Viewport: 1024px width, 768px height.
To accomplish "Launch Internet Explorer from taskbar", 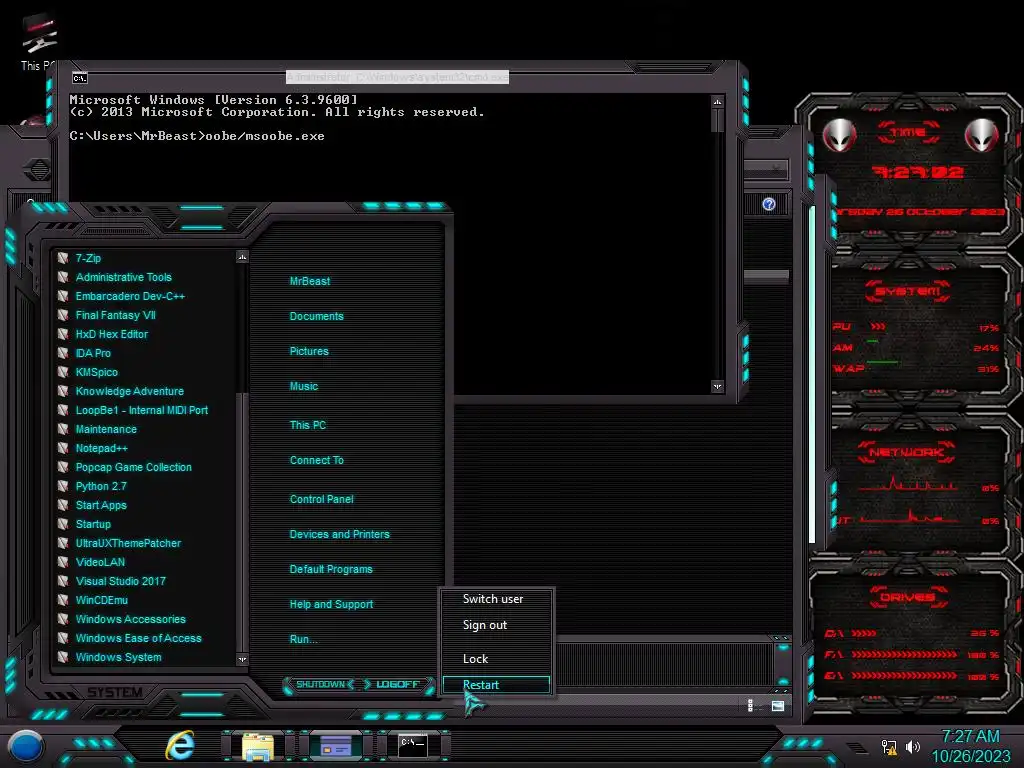I will click(180, 746).
